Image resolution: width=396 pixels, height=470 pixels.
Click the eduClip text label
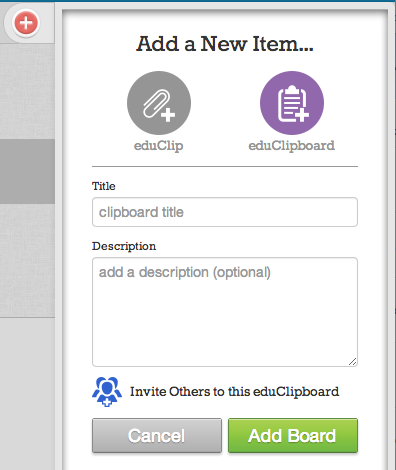[158, 146]
